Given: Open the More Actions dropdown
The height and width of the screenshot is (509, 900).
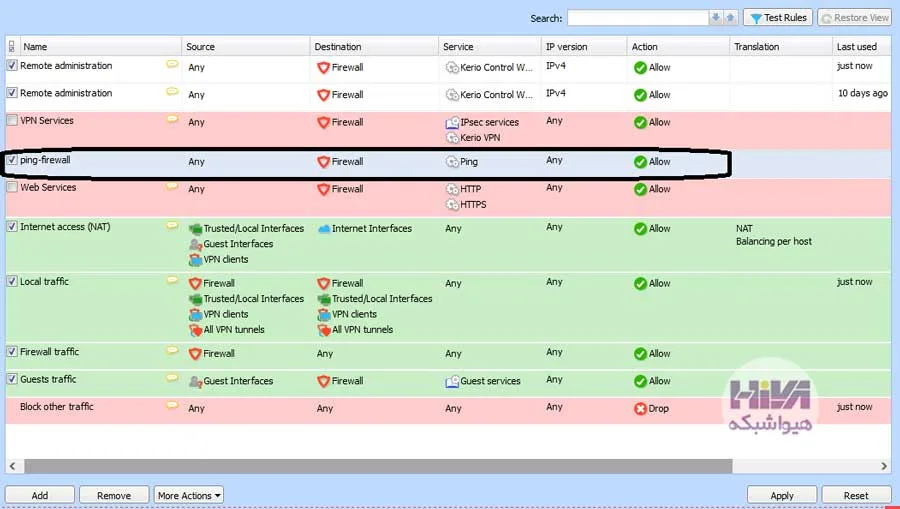Looking at the screenshot, I should [189, 495].
